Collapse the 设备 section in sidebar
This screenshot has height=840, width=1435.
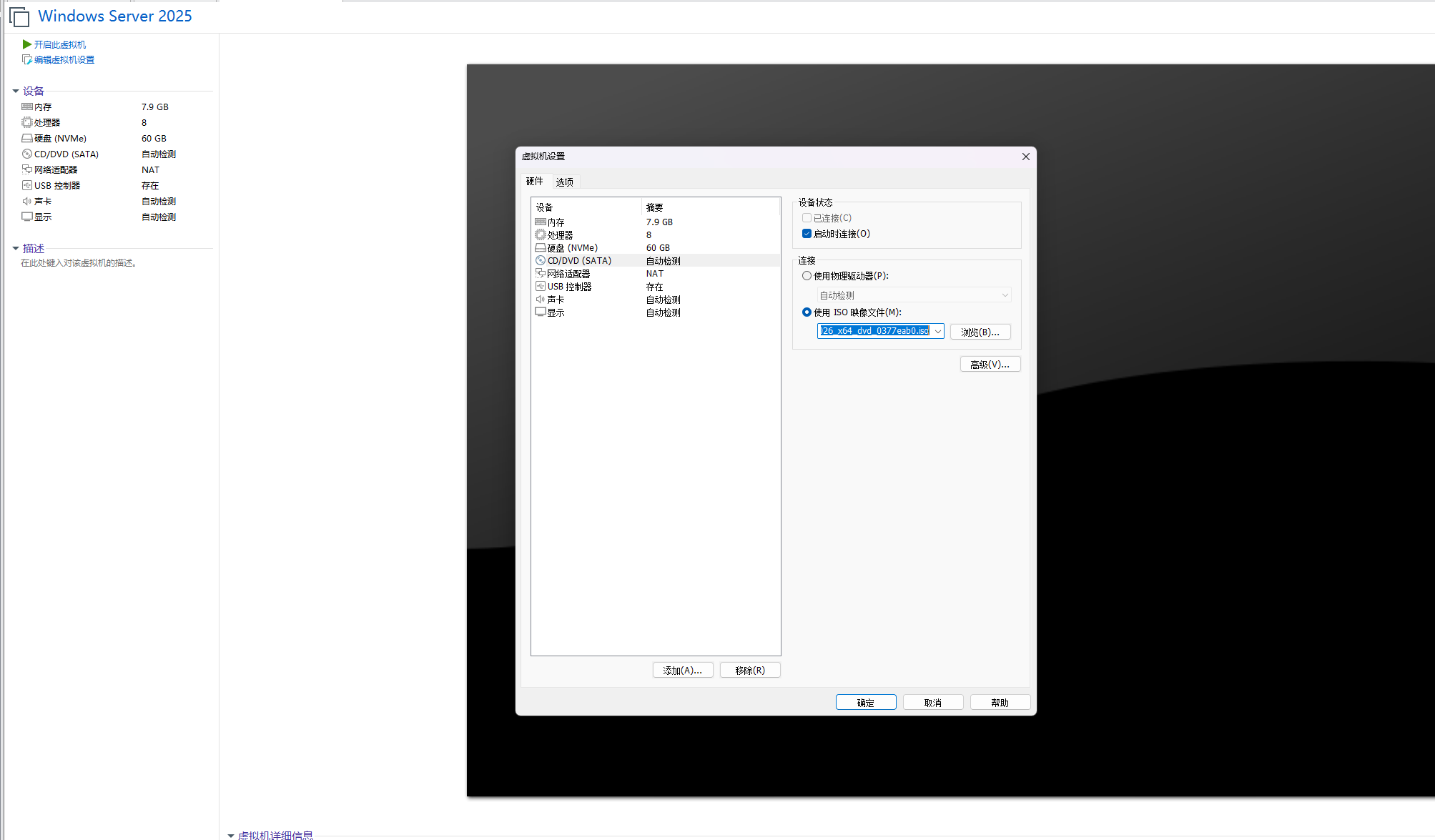tap(16, 90)
